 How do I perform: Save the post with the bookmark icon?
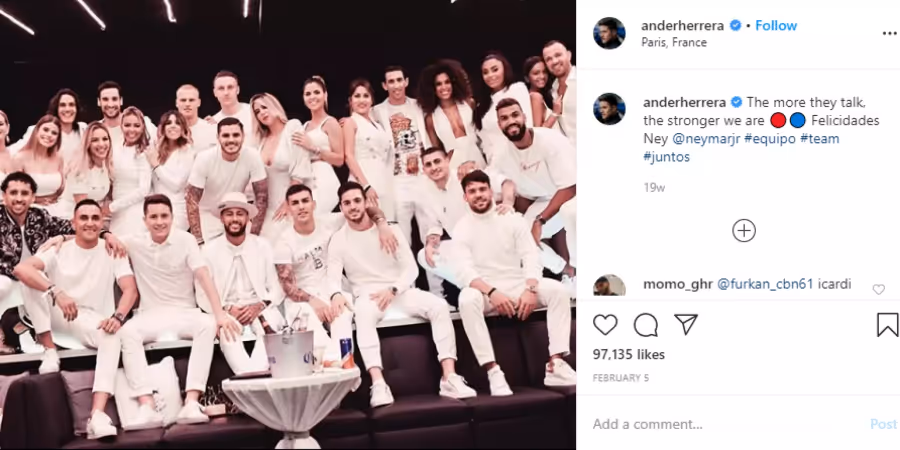[887, 325]
